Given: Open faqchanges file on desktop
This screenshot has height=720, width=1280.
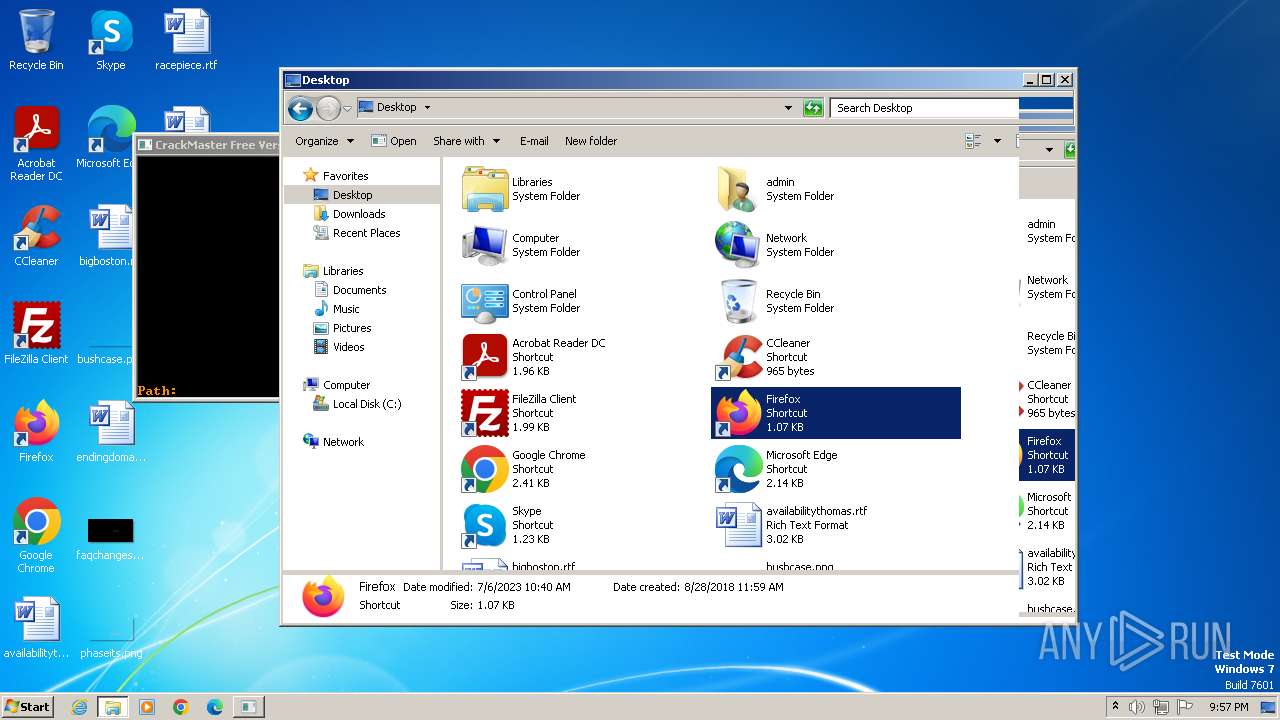Looking at the screenshot, I should (110, 536).
